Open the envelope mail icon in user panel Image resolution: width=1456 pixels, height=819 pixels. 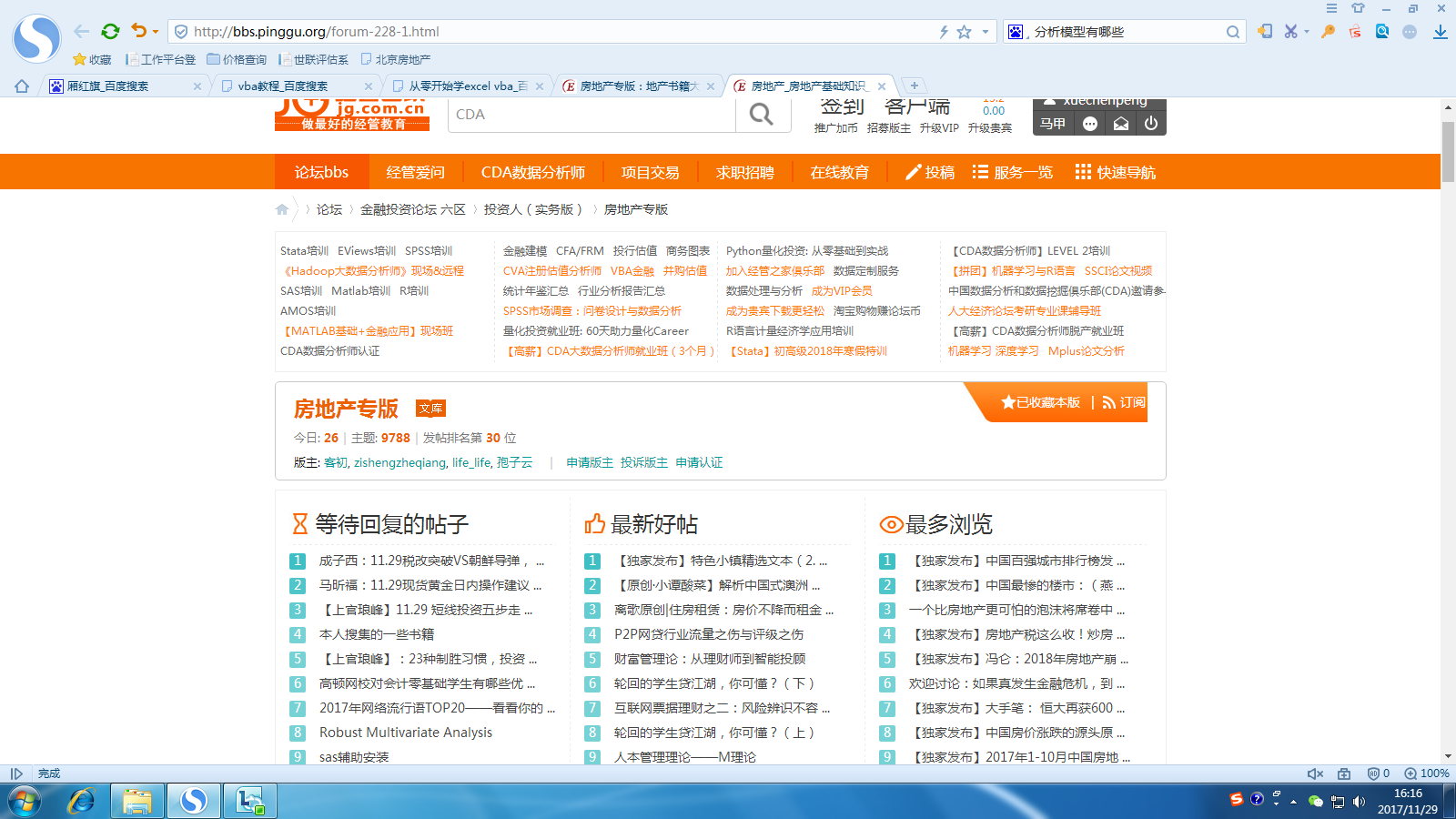point(1121,124)
